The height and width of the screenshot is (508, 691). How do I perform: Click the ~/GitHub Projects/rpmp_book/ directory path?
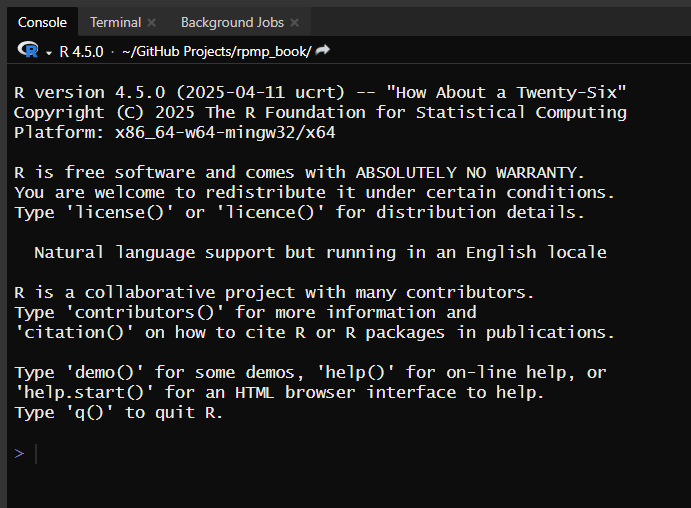pyautogui.click(x=216, y=51)
